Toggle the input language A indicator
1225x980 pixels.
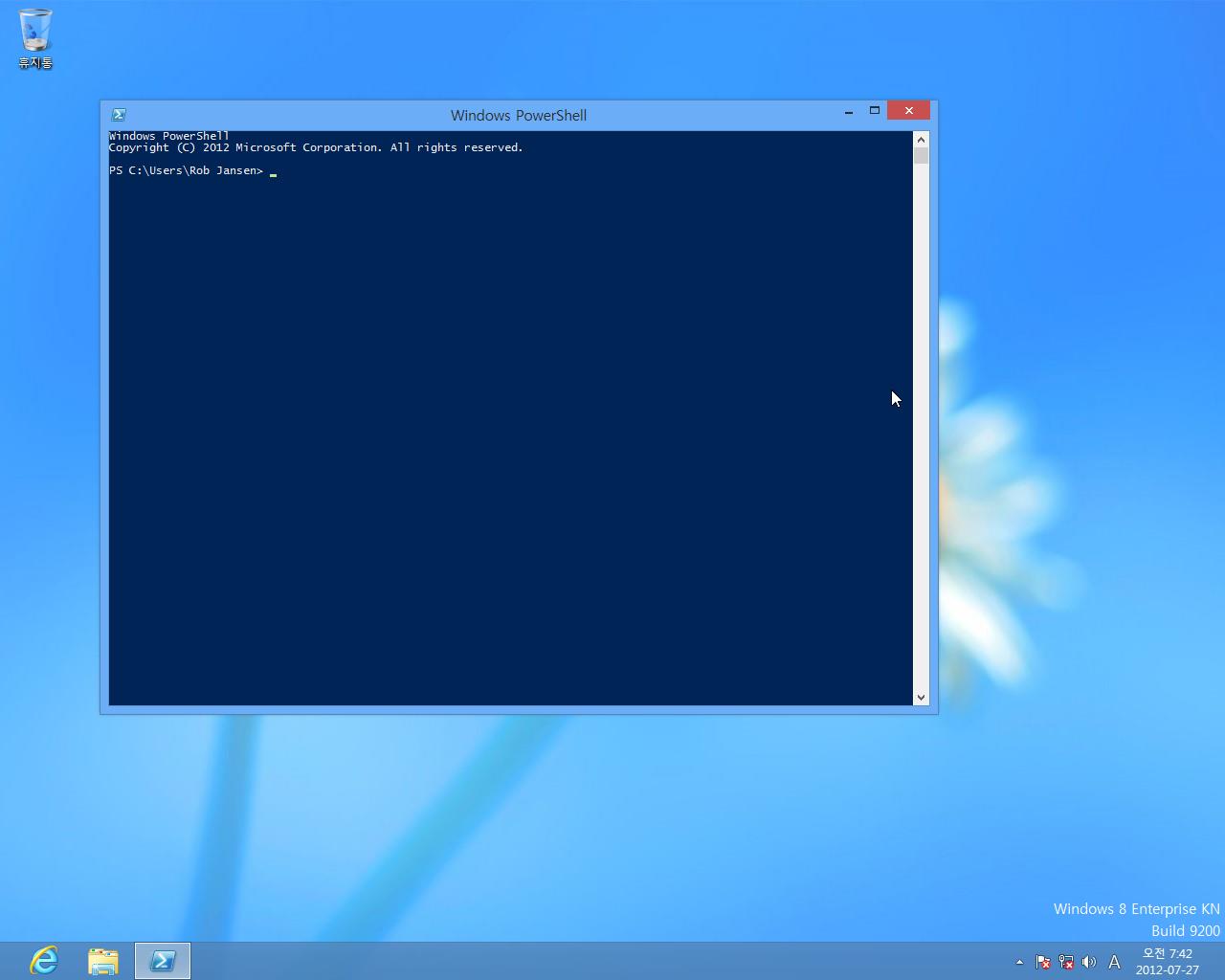pos(1114,962)
